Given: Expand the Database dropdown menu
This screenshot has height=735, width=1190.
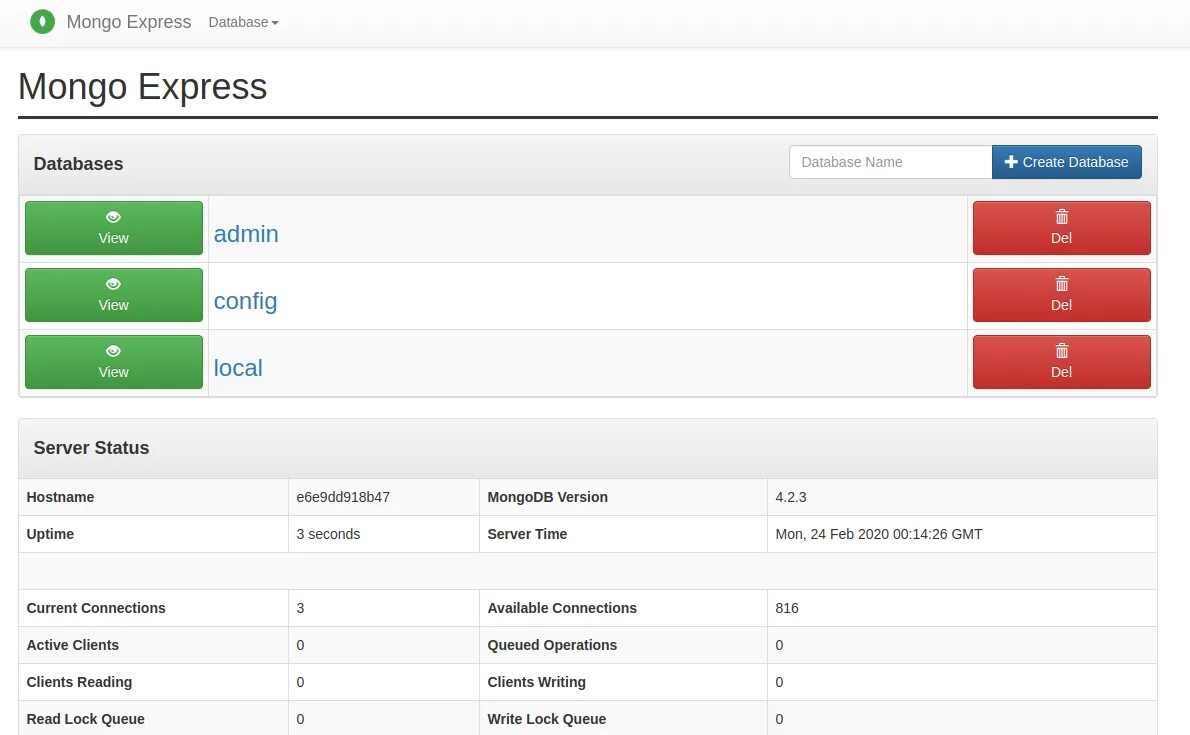Looking at the screenshot, I should [x=243, y=22].
